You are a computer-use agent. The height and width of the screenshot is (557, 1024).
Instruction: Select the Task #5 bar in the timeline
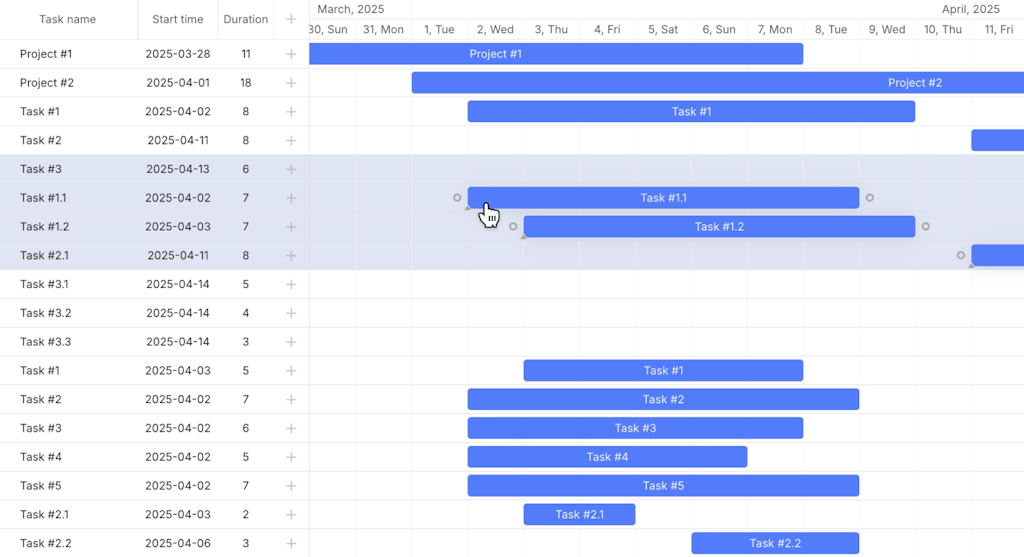tap(664, 485)
